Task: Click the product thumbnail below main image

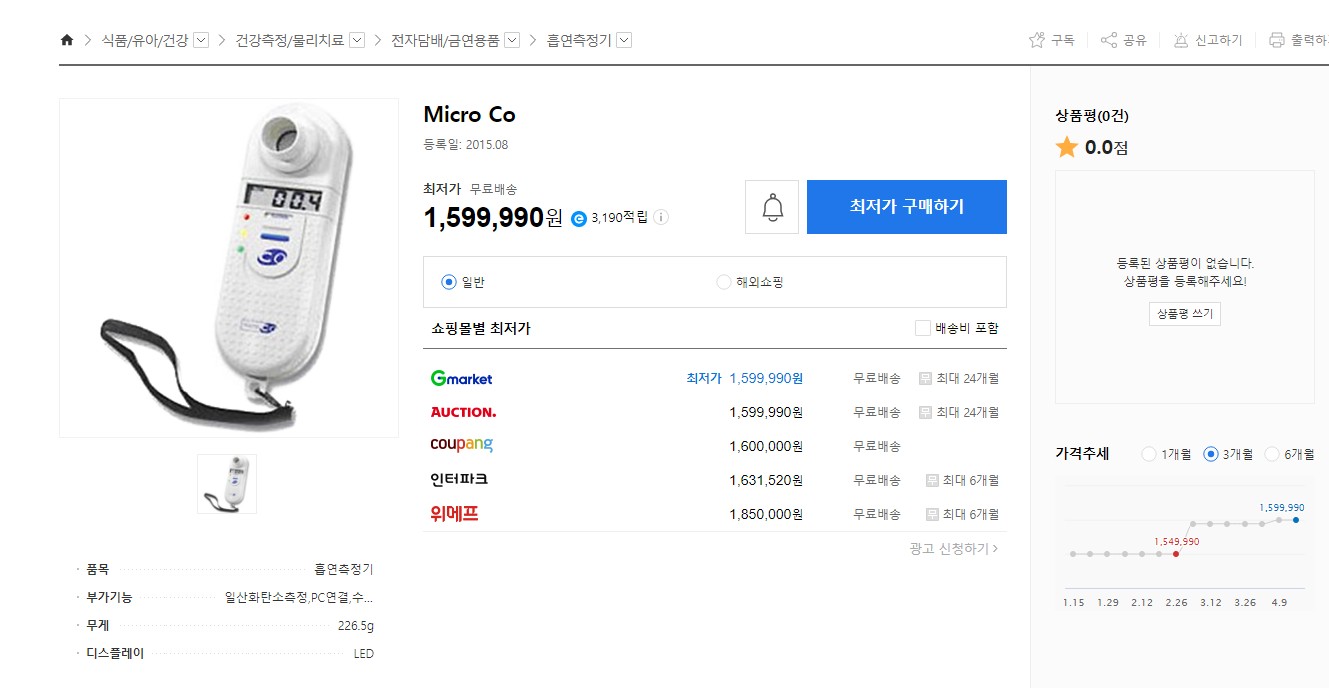Action: [227, 484]
